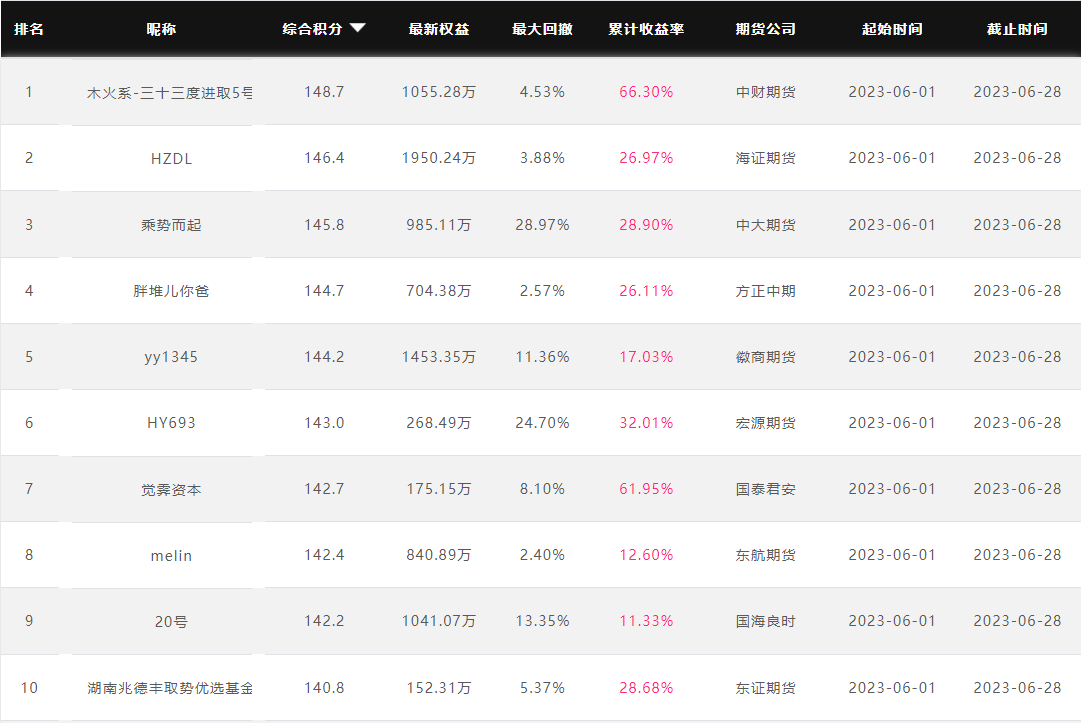Click return rate 12.60%
This screenshot has width=1081, height=723.
point(646,555)
